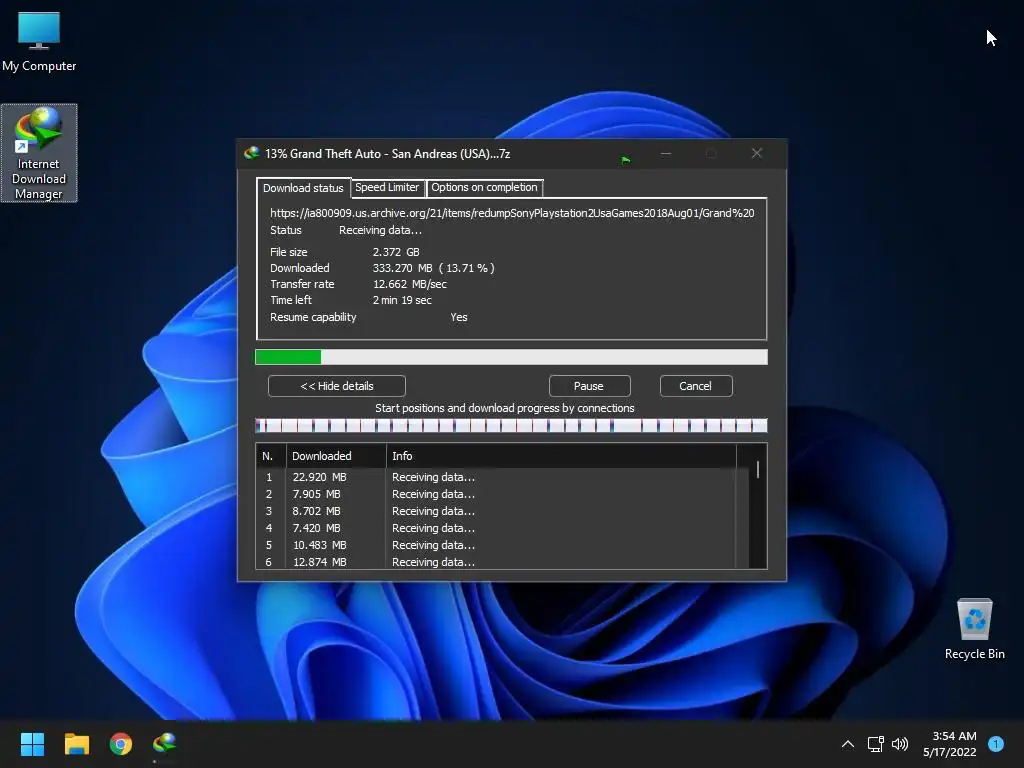1024x768 pixels.
Task: Click the Downloaded column header
Action: coord(336,456)
